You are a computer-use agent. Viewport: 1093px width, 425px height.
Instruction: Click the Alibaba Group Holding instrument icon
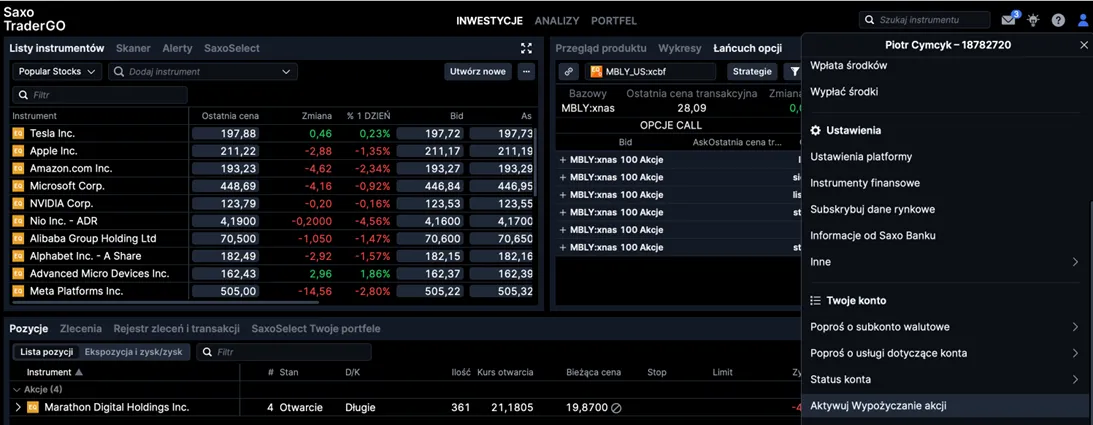point(18,238)
